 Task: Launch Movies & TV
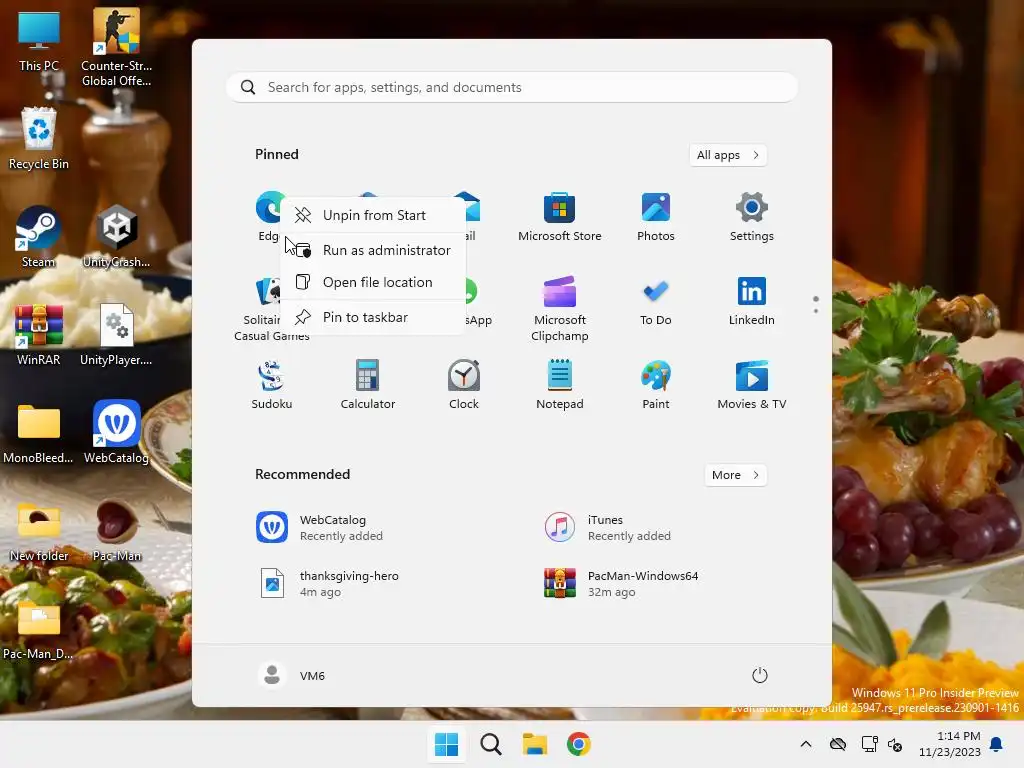(x=751, y=385)
